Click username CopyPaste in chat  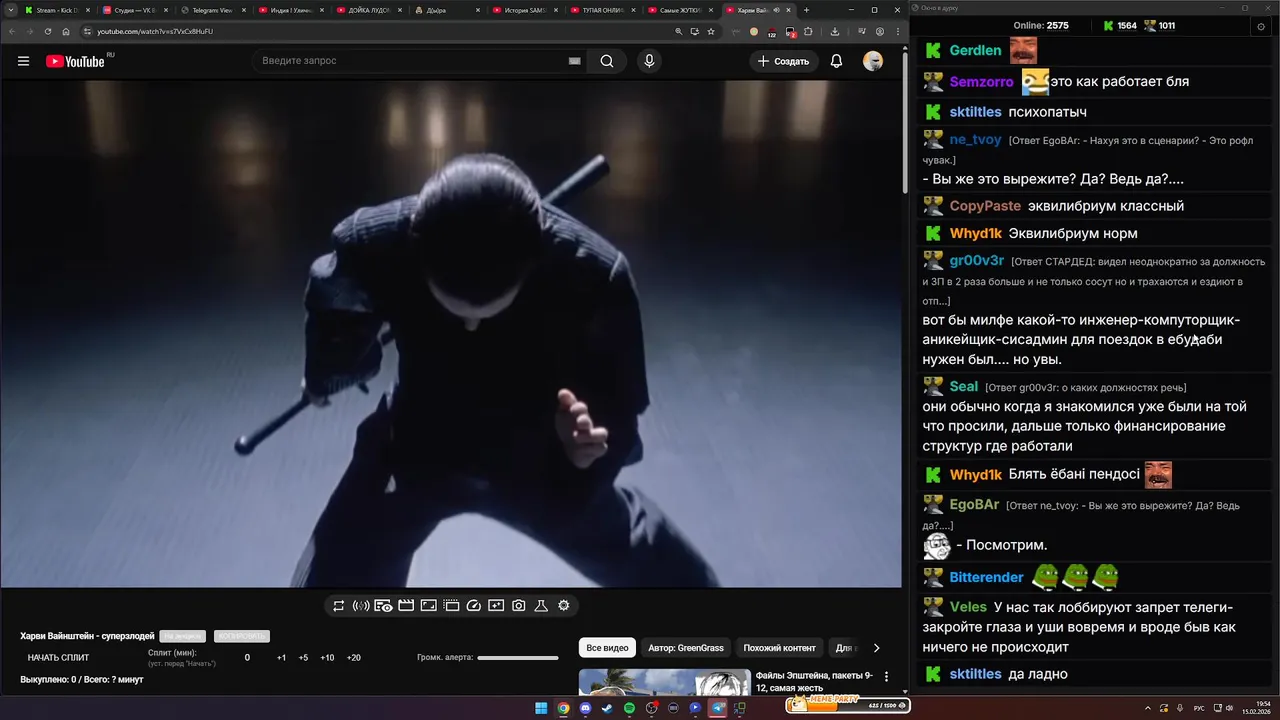click(985, 206)
